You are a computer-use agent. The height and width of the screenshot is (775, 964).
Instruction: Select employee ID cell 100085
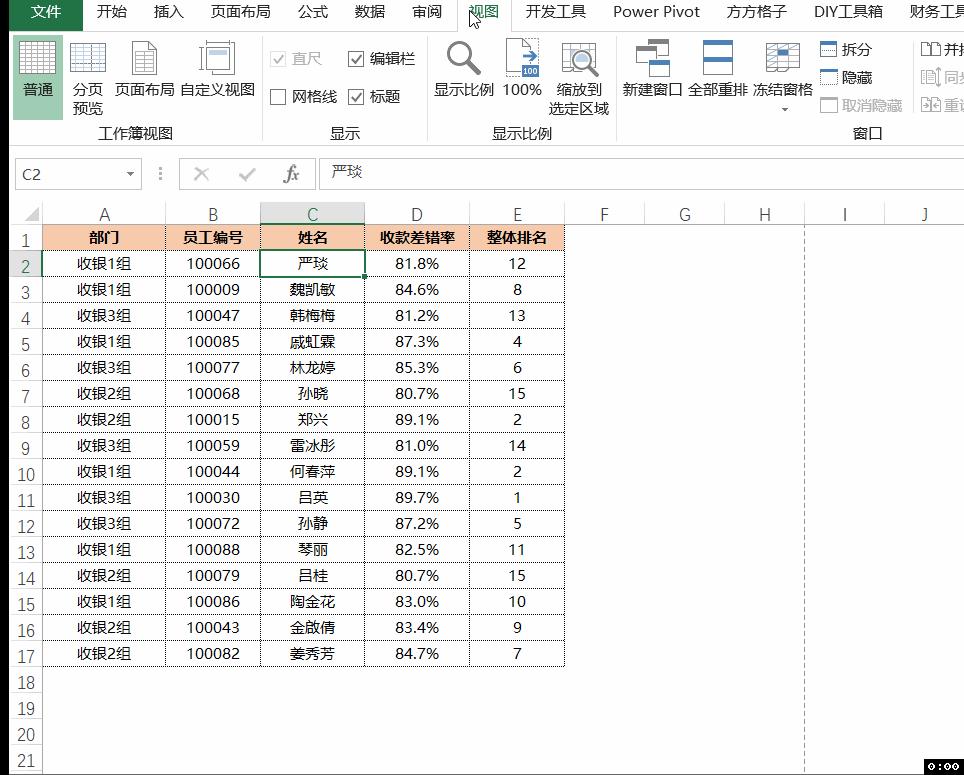tap(213, 342)
